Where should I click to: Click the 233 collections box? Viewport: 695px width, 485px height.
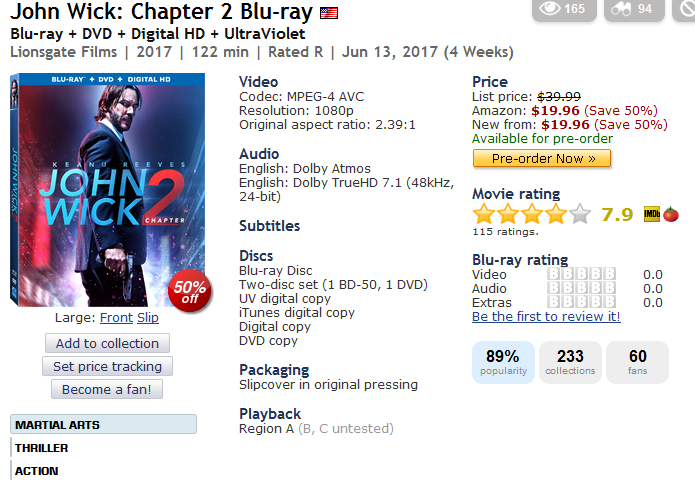[570, 362]
